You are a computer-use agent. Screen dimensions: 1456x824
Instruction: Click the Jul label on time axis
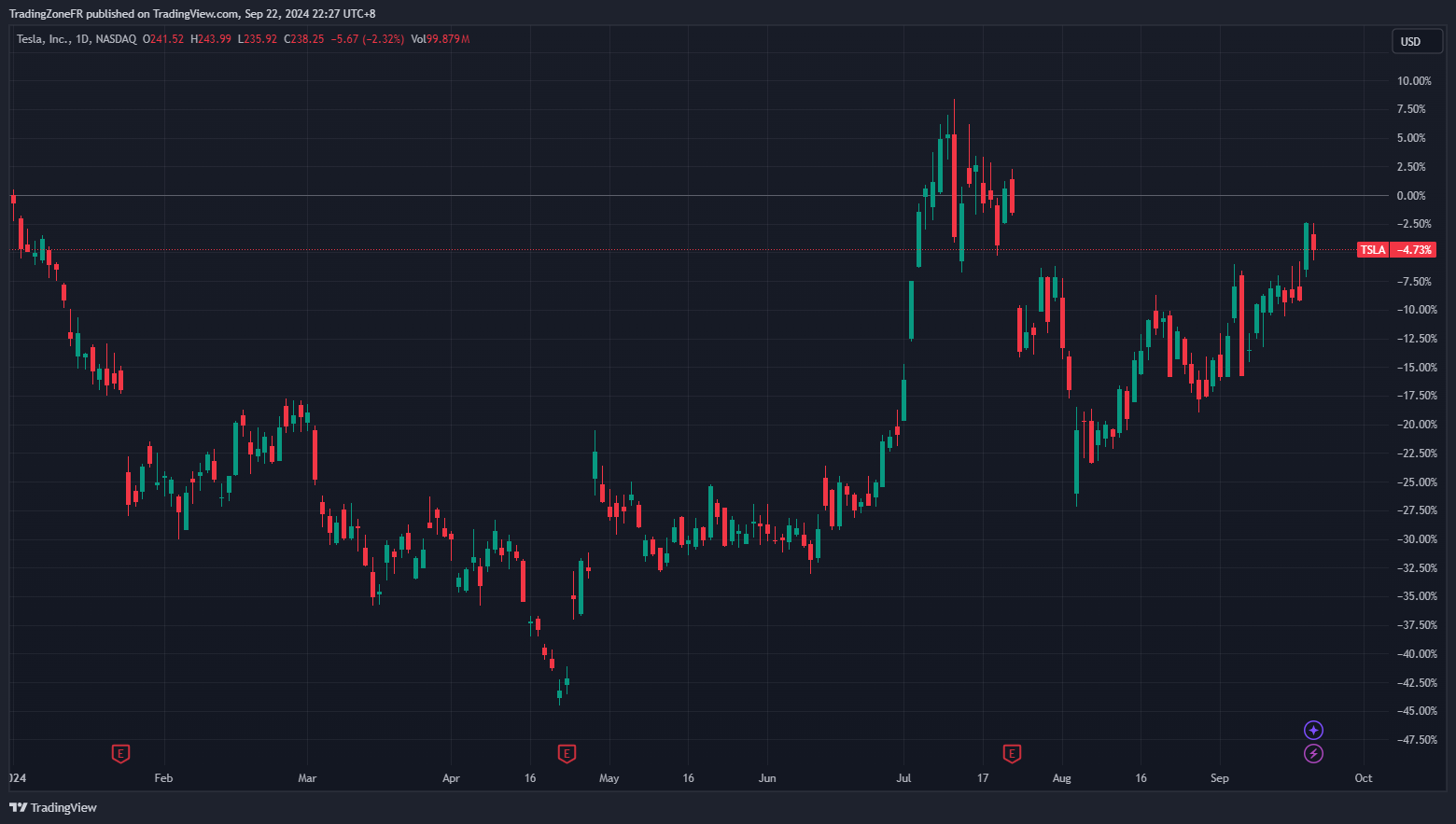click(903, 778)
